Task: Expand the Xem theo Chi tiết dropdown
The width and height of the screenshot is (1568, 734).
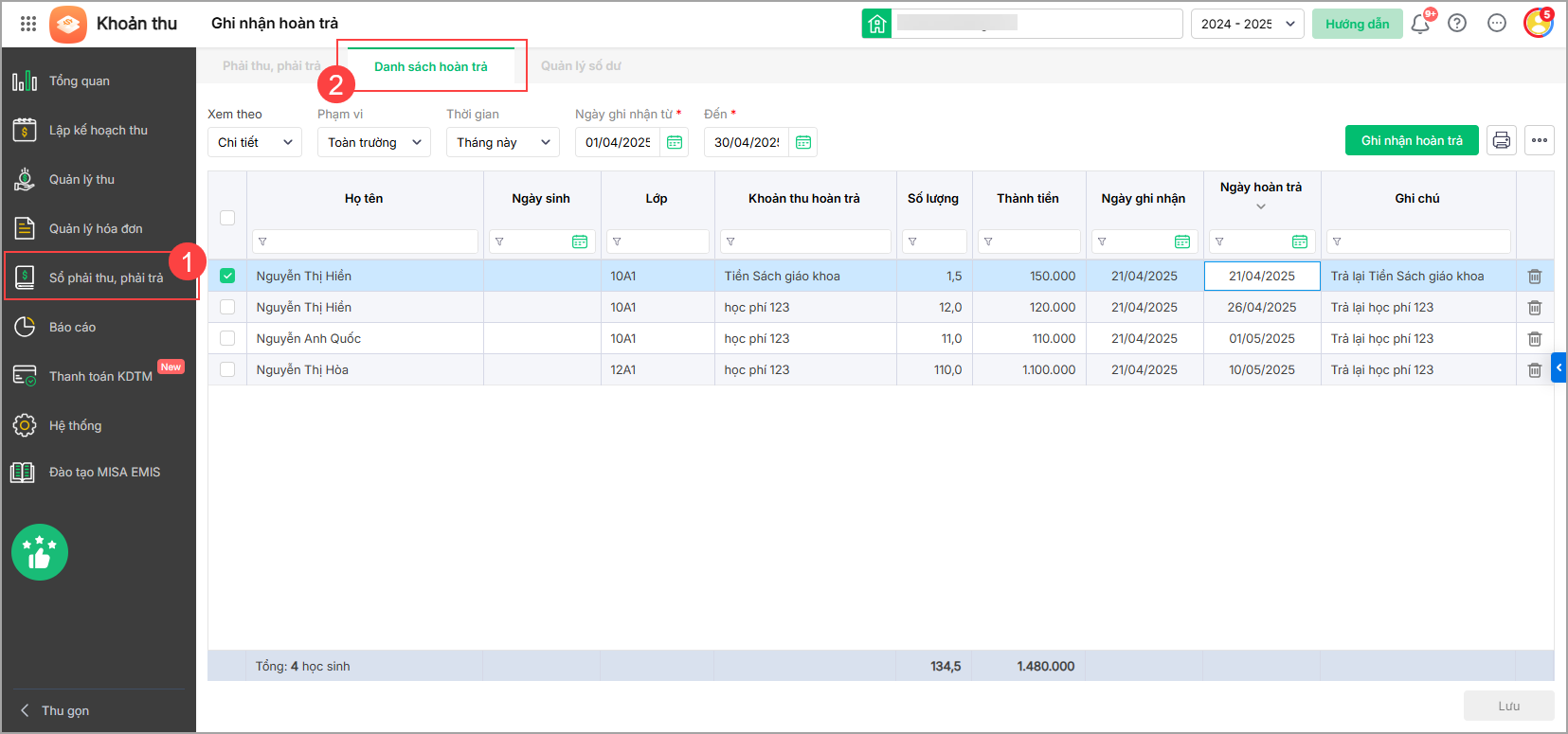Action: pyautogui.click(x=254, y=142)
